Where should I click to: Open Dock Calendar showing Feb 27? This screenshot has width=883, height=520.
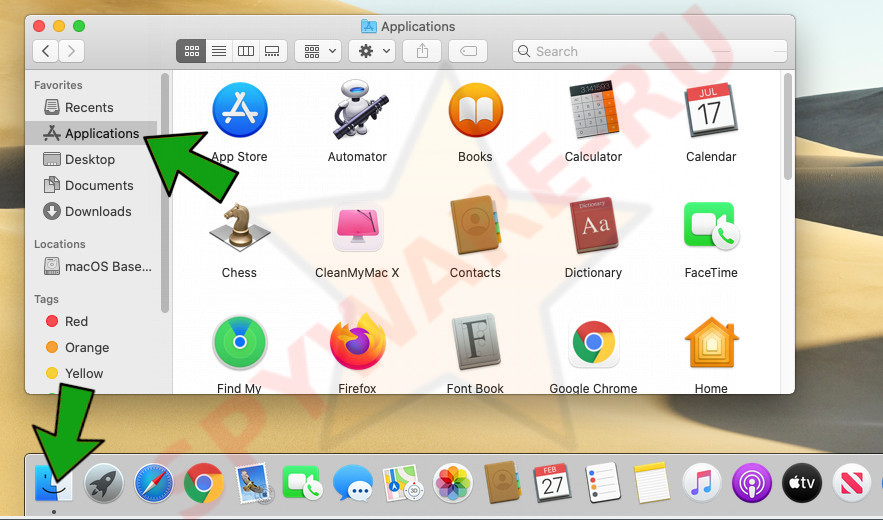(x=552, y=483)
